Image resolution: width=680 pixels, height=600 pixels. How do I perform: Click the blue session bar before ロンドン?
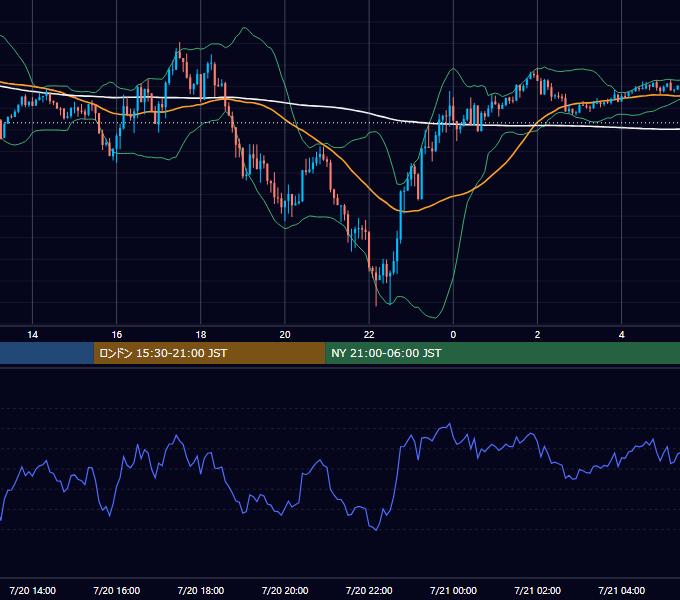click(47, 353)
